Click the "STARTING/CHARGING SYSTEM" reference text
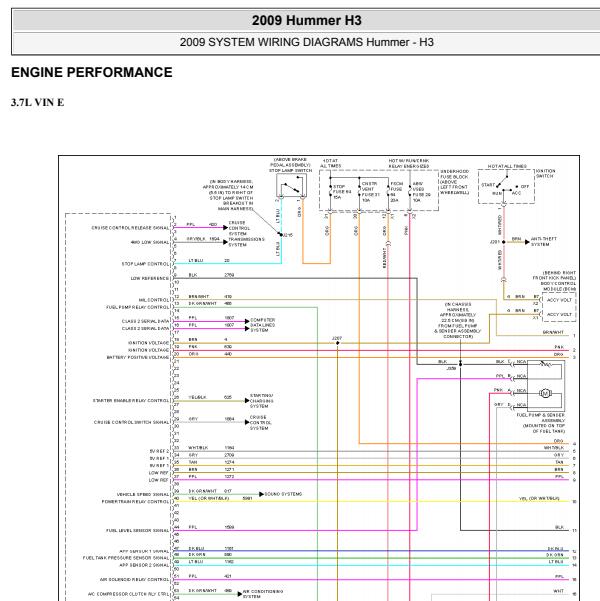600x601 pixels. click(x=261, y=401)
